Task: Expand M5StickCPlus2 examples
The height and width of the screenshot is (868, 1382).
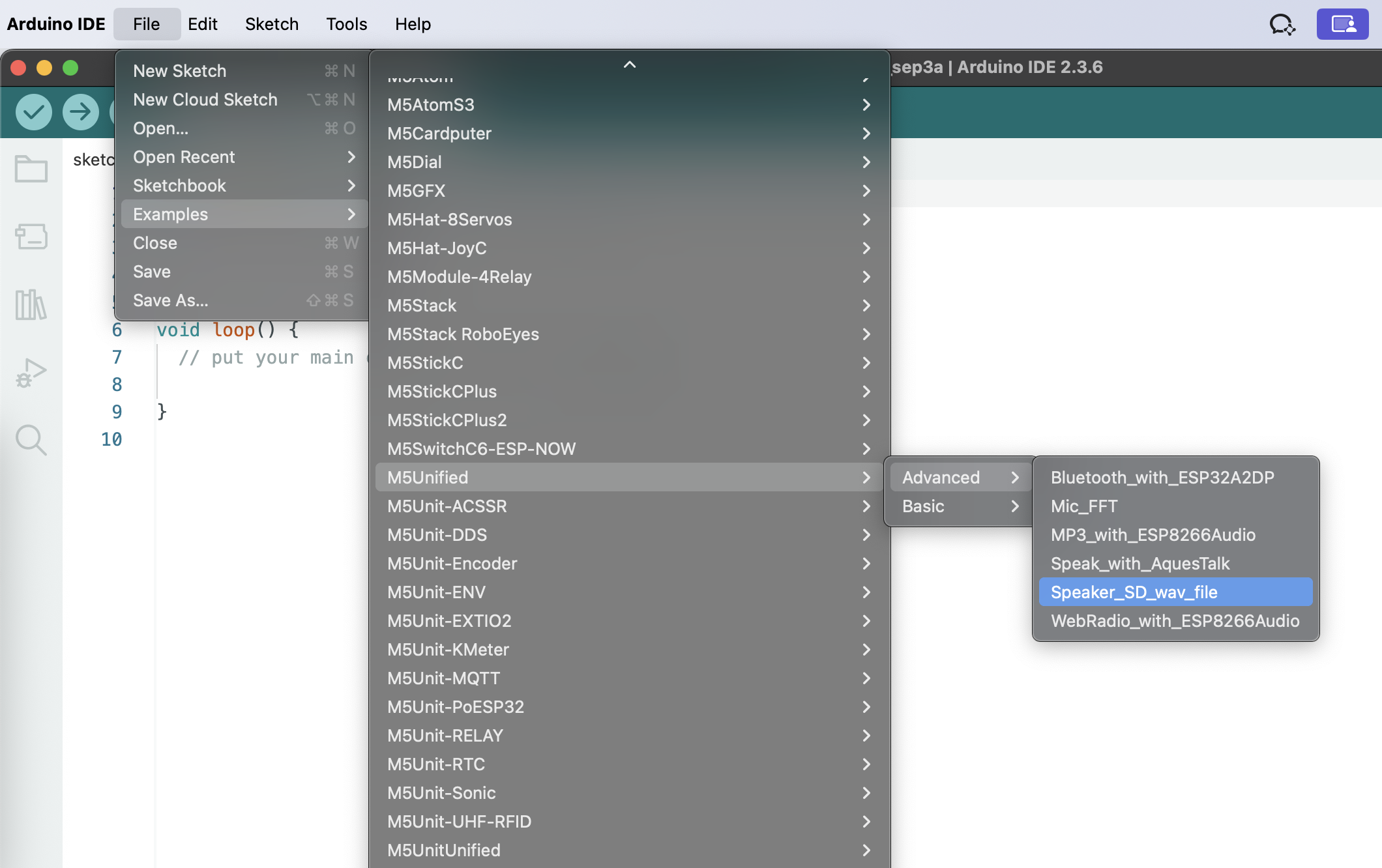Action: [x=630, y=420]
